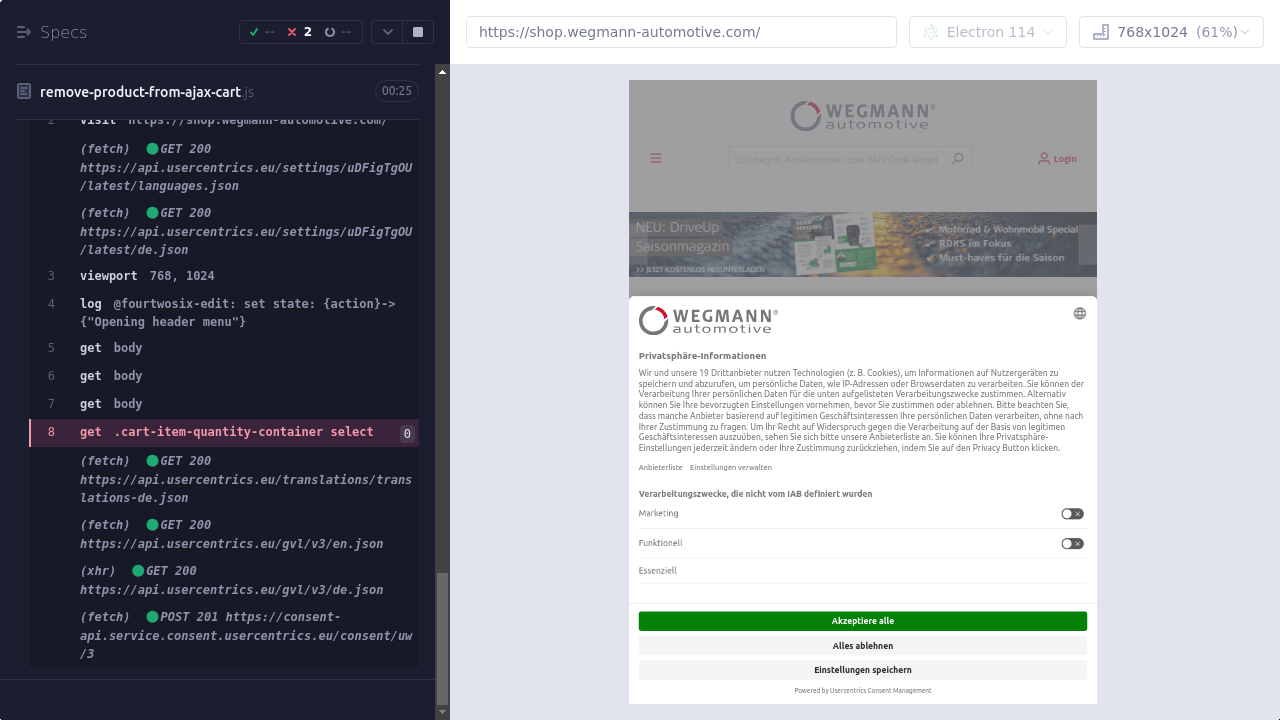Image resolution: width=1280 pixels, height=720 pixels.
Task: Click the Alles ablehnen button
Action: pos(862,646)
